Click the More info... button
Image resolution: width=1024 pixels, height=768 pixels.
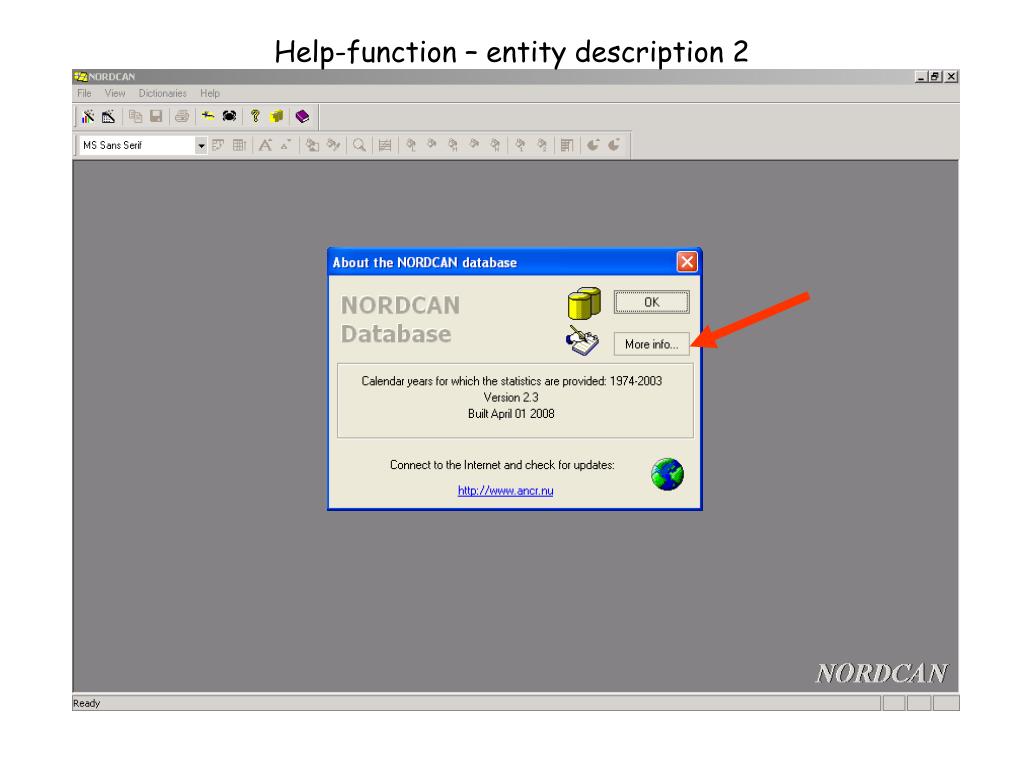pos(651,344)
